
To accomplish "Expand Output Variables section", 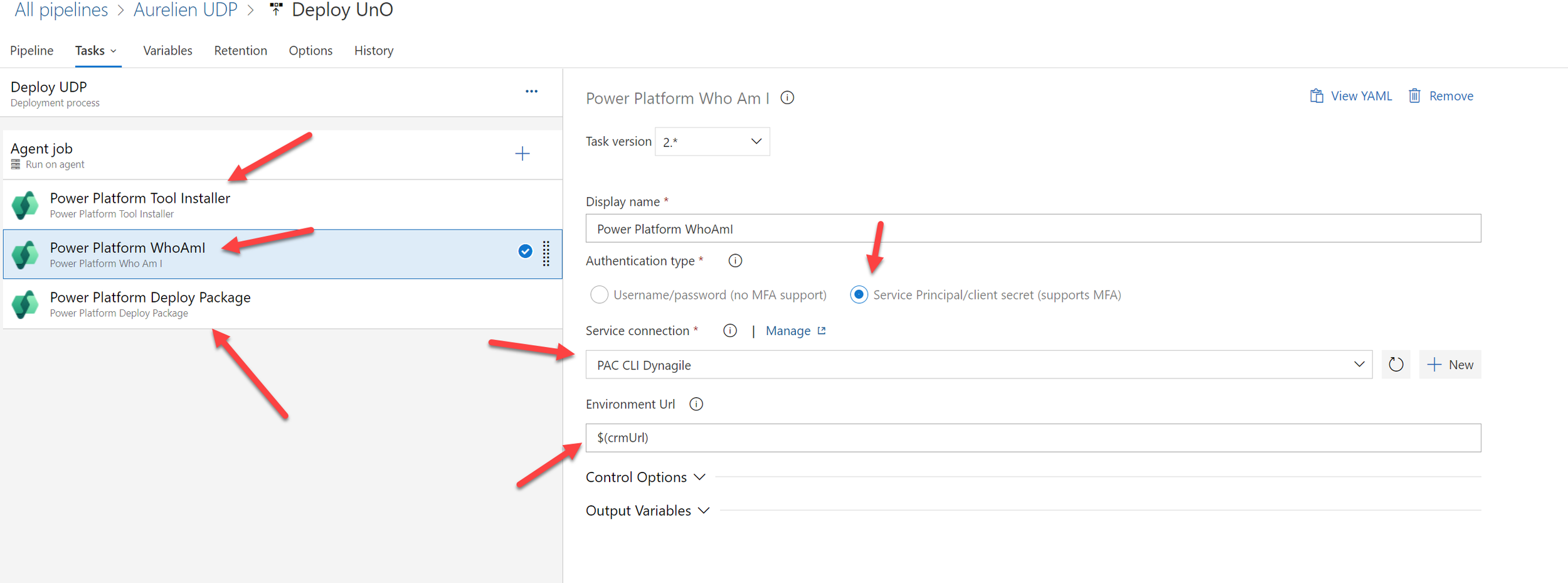I will click(647, 511).
